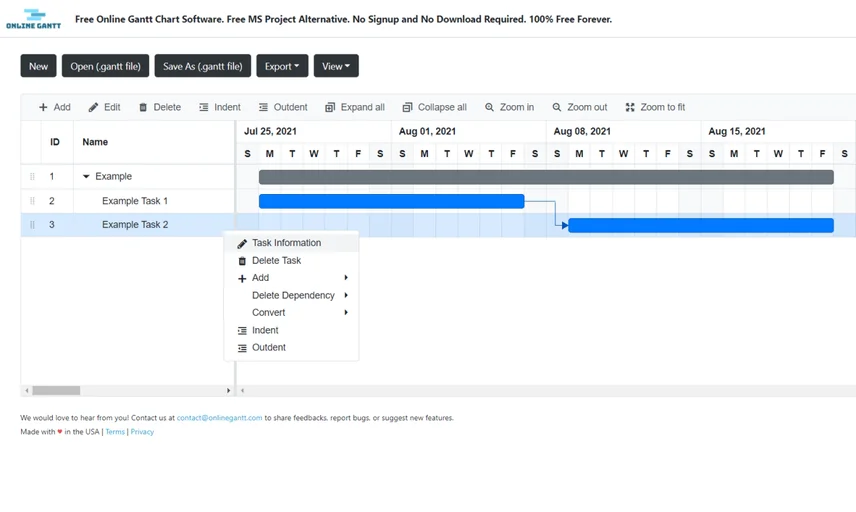
Task: Click the right scroll arrow of grid
Action: [x=228, y=390]
